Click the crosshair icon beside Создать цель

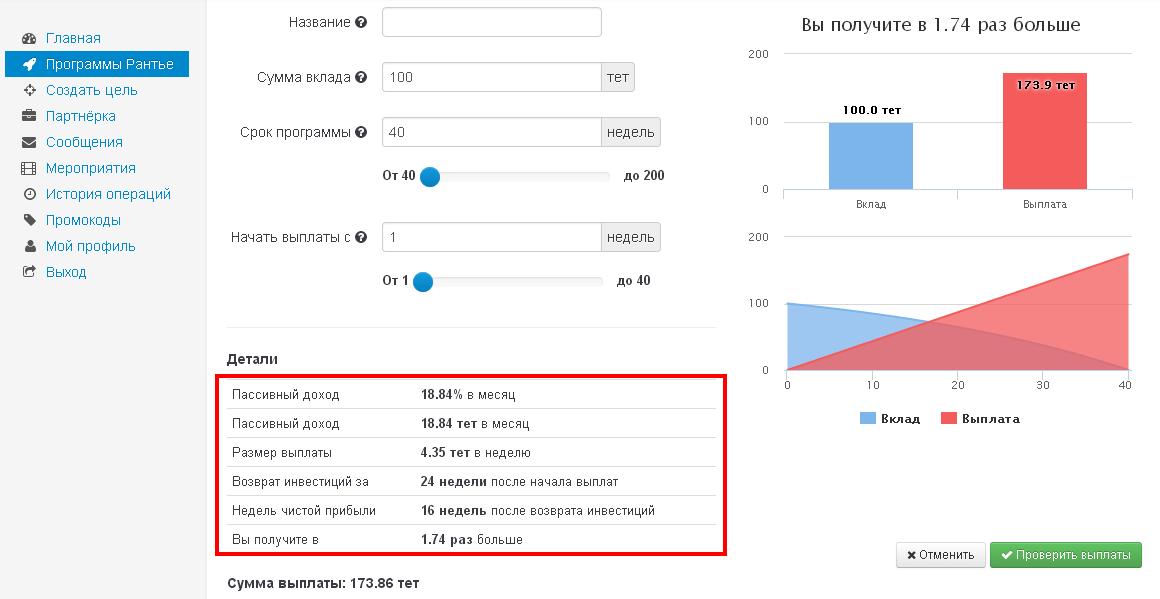tap(28, 90)
